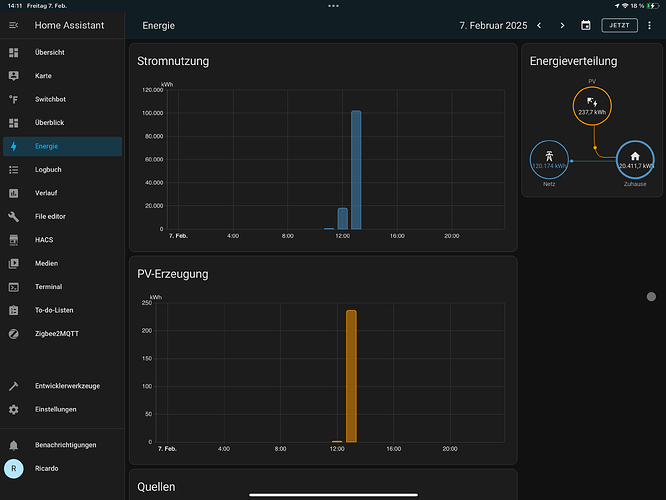This screenshot has width=666, height=500.
Task: Open the HACS store icon
Action: [14, 240]
